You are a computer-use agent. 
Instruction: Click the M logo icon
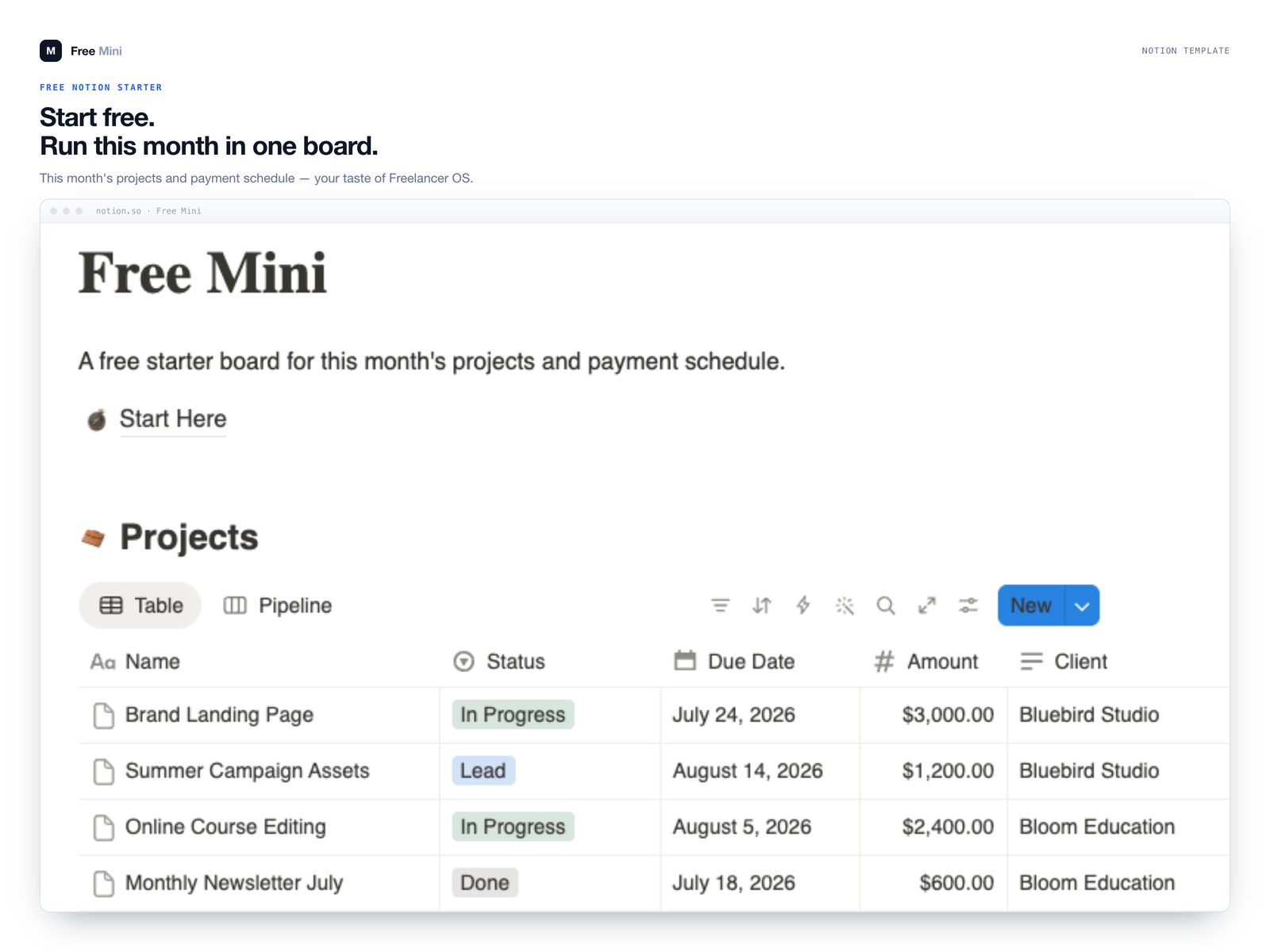tap(51, 51)
